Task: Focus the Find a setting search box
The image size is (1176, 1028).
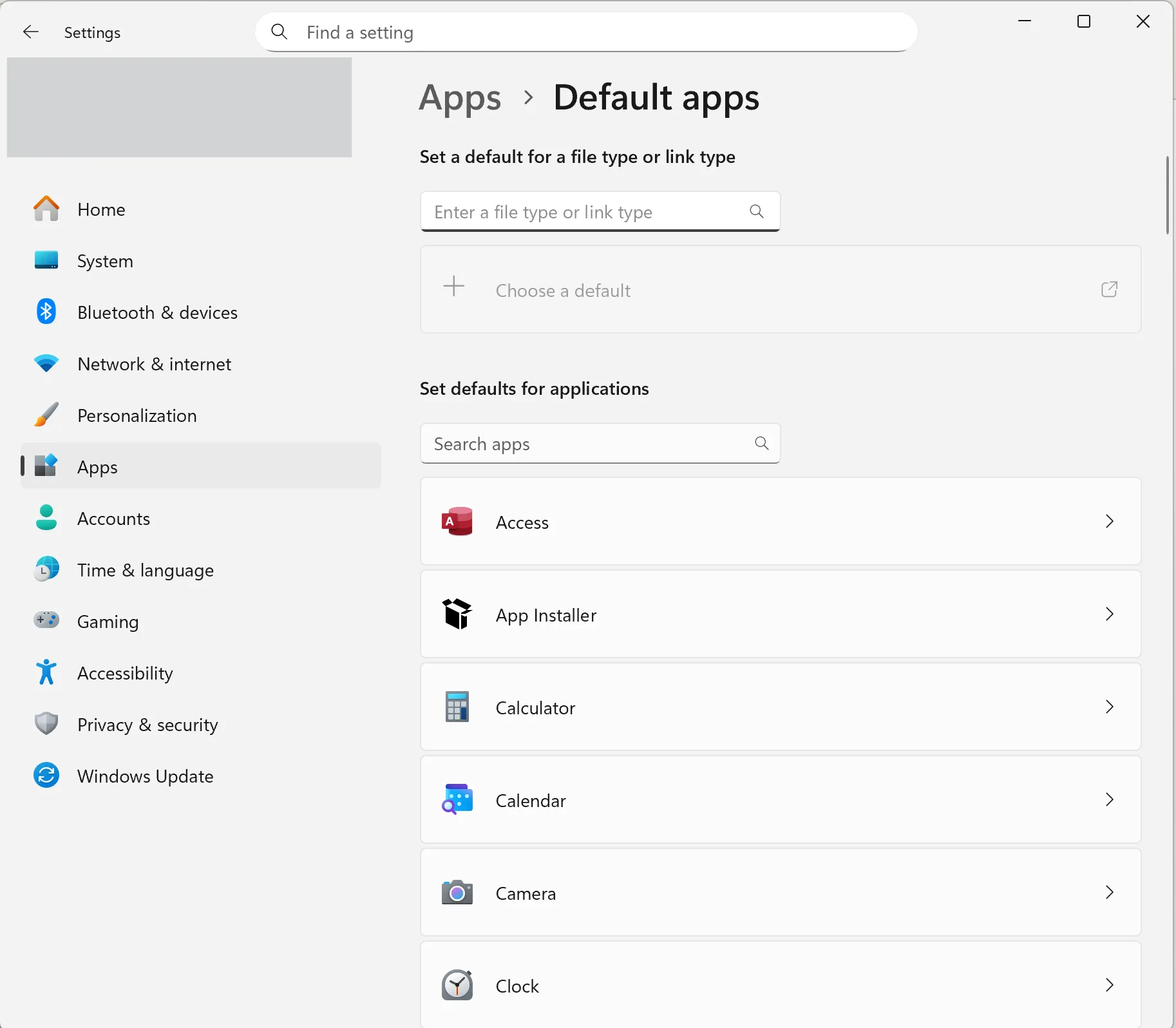Action: tap(586, 32)
